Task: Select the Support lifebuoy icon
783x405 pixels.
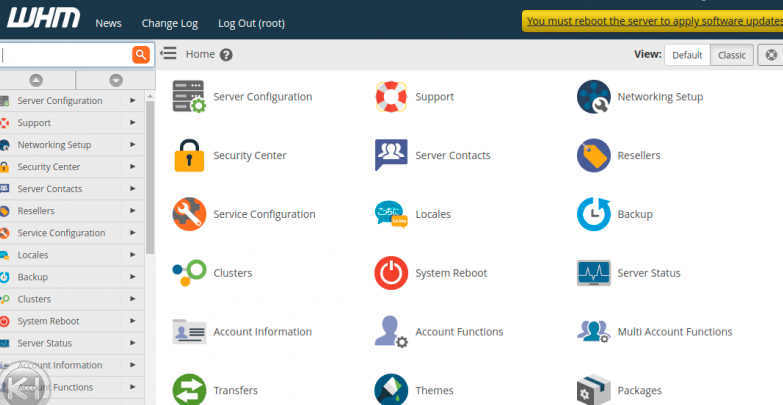Action: pyautogui.click(x=391, y=97)
